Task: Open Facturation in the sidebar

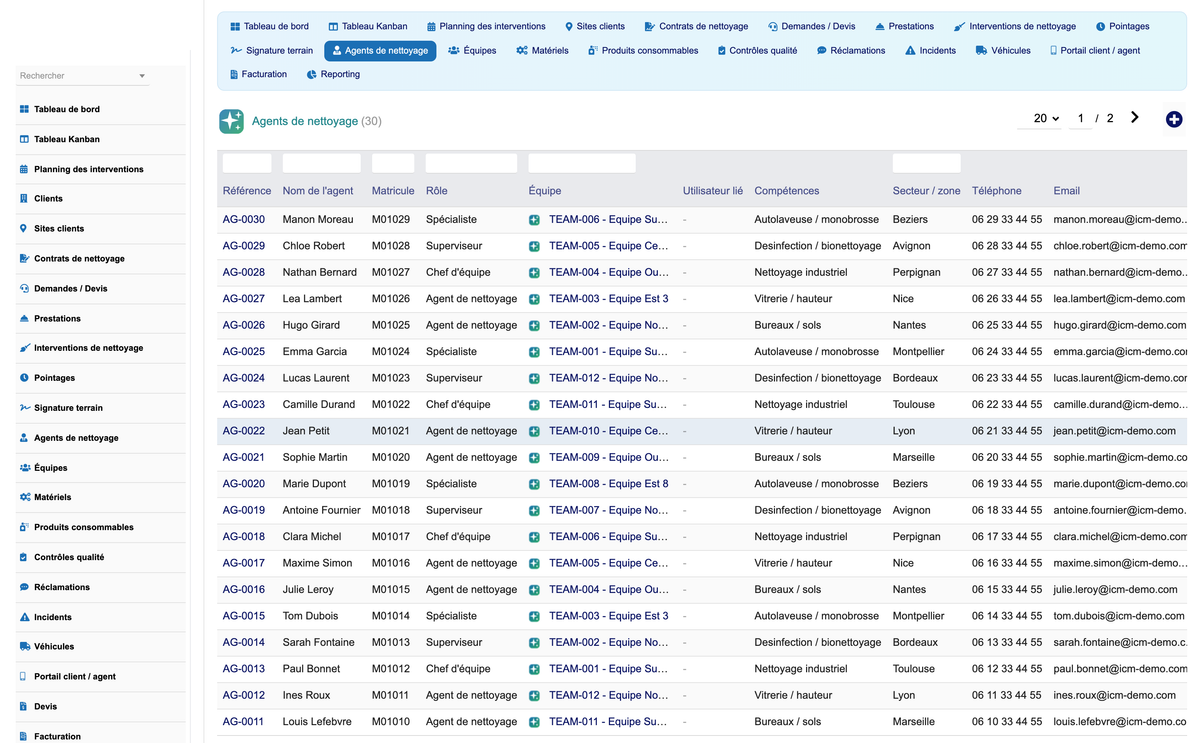Action: (57, 736)
